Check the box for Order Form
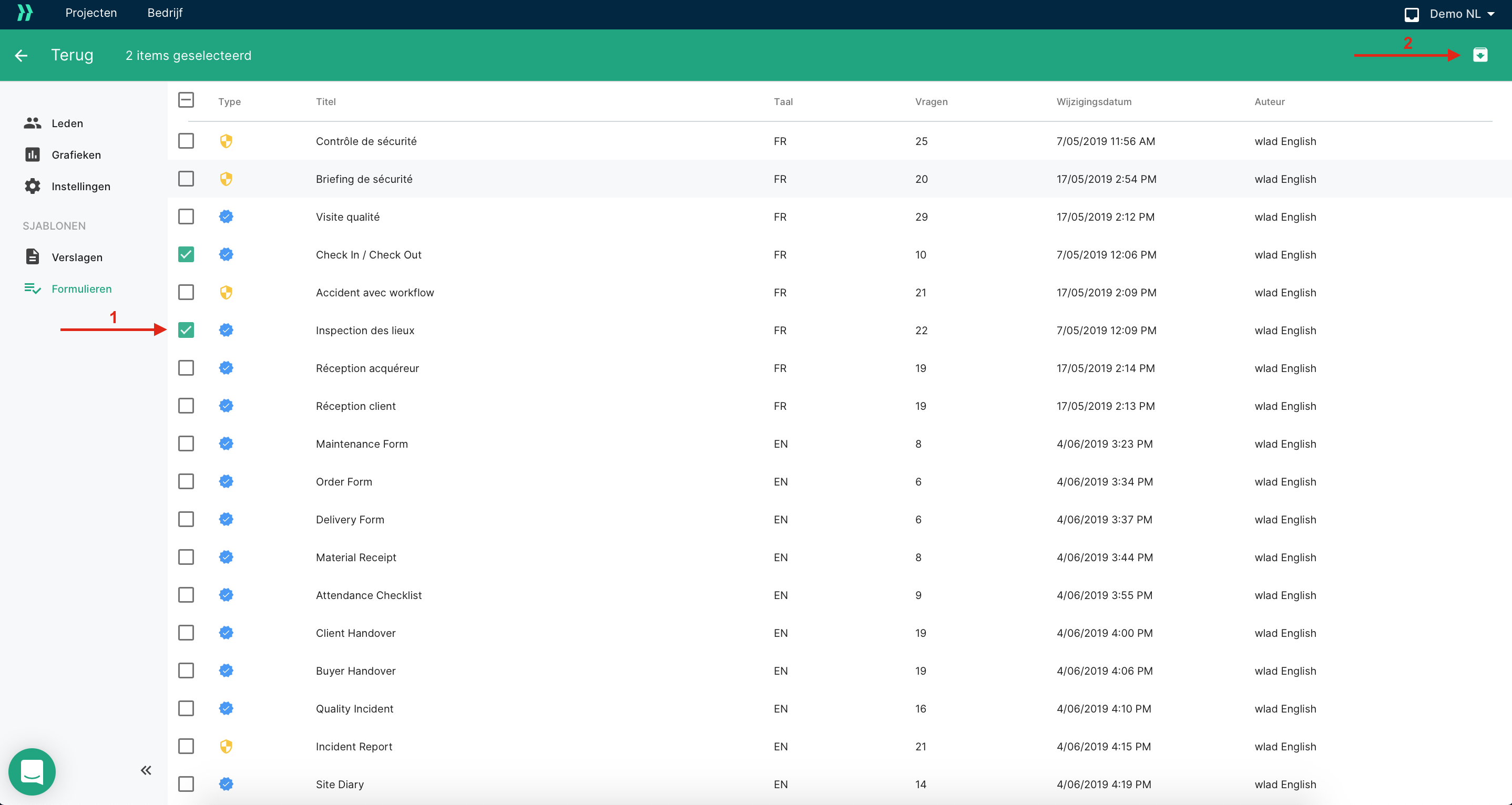 [186, 481]
